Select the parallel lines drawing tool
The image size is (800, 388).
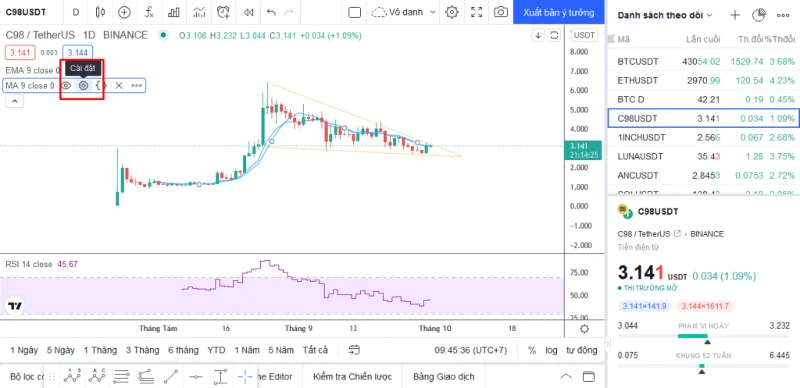coord(121,377)
